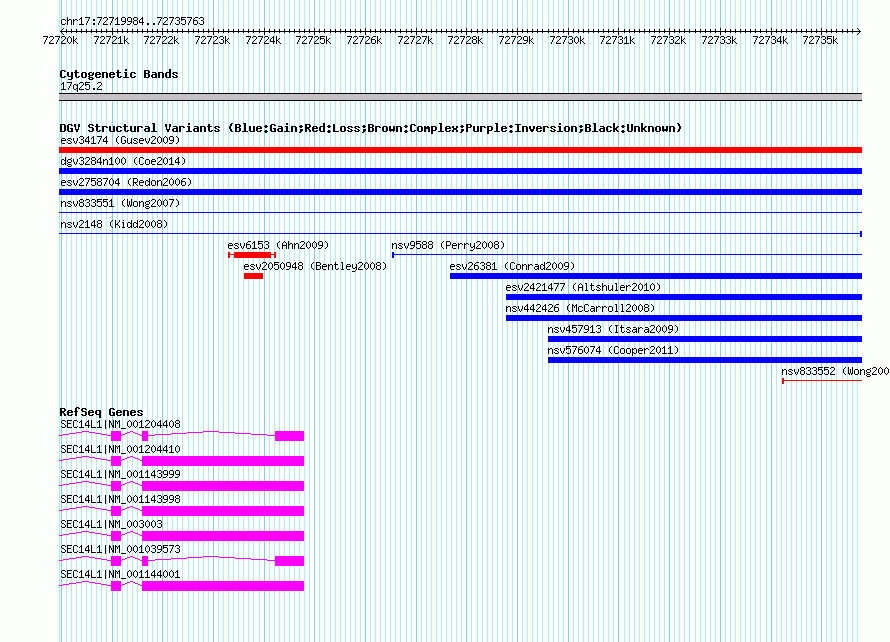Open the nsv833551 (Wong2007) variant line
This screenshot has height=642, width=890.
(460, 213)
